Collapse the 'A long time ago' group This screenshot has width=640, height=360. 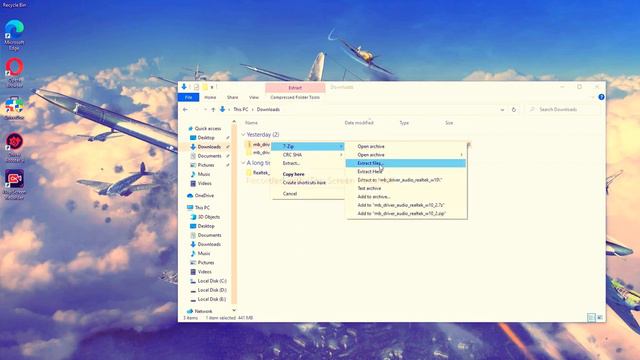tap(243, 162)
